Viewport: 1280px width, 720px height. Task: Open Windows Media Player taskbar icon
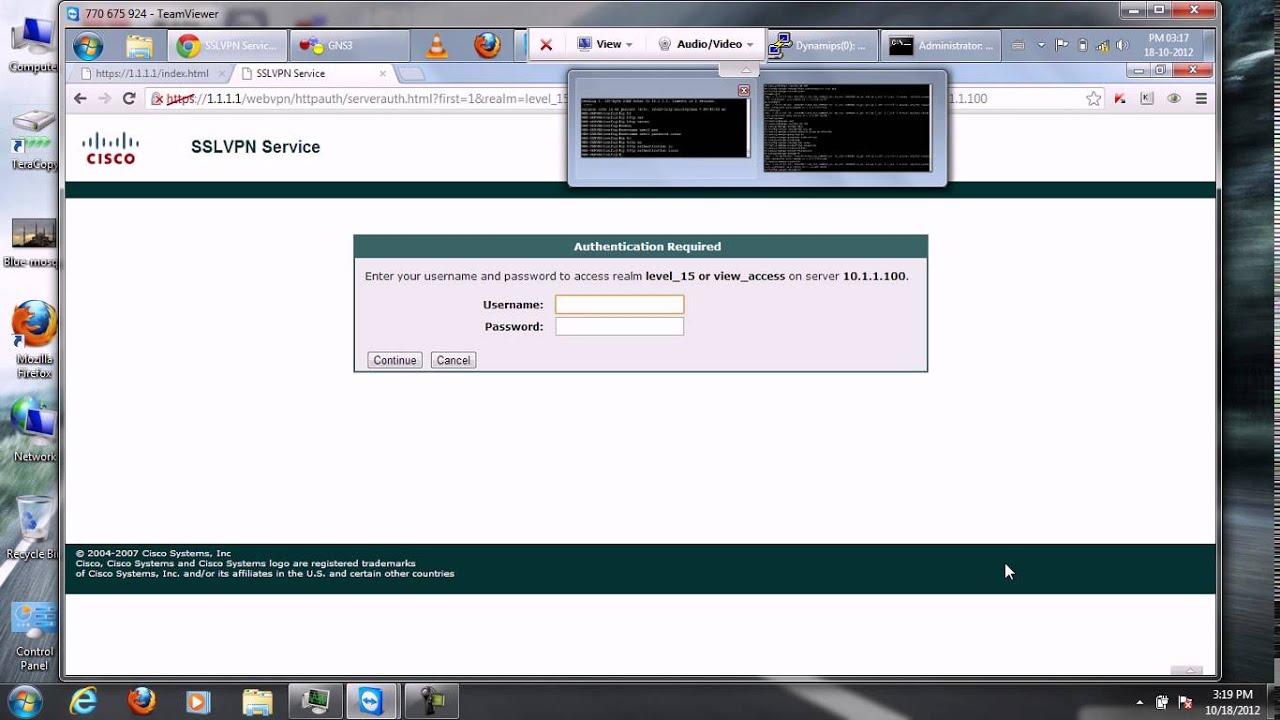pos(198,702)
